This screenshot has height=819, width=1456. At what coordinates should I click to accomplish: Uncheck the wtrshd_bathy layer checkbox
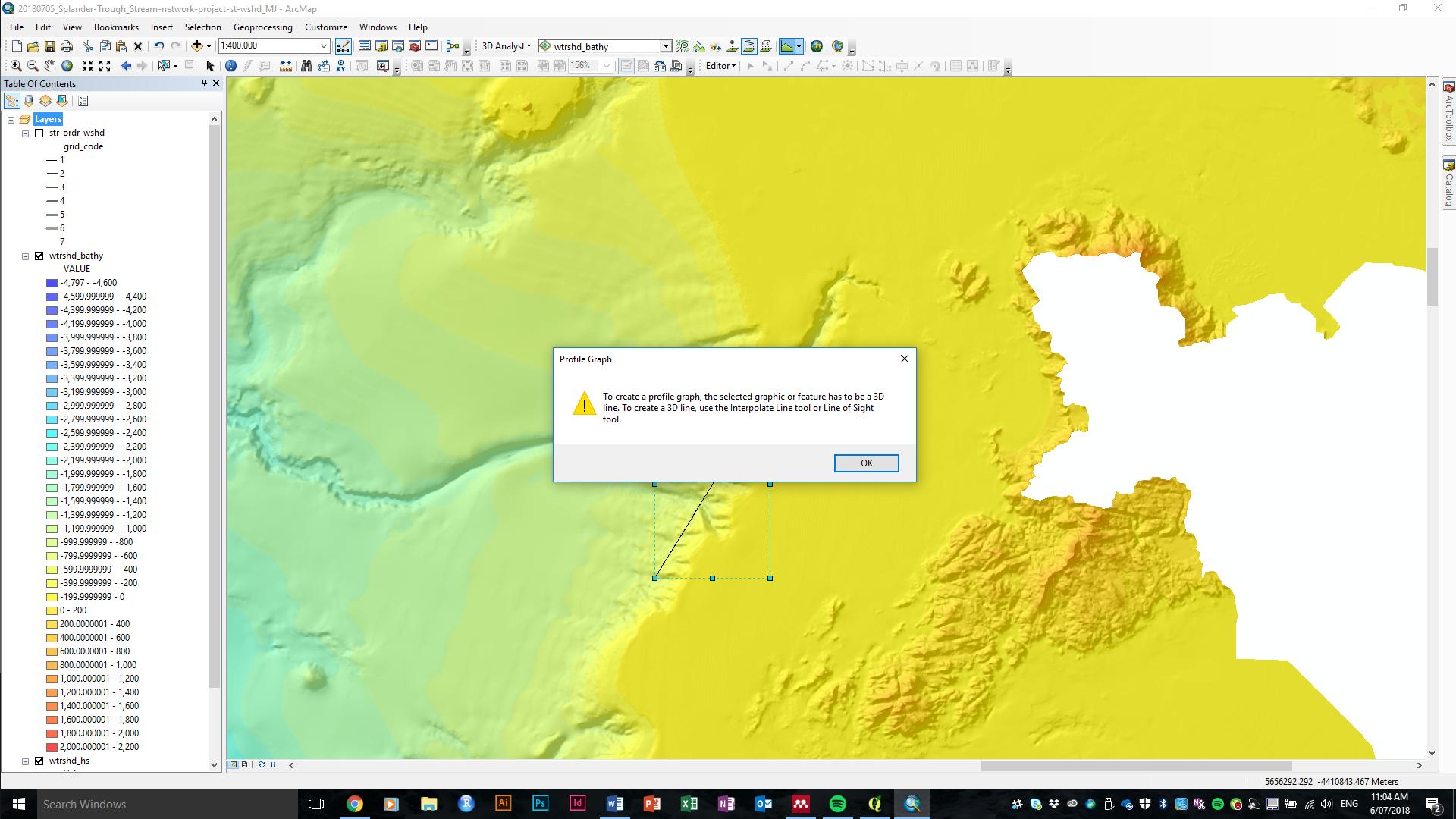click(39, 256)
